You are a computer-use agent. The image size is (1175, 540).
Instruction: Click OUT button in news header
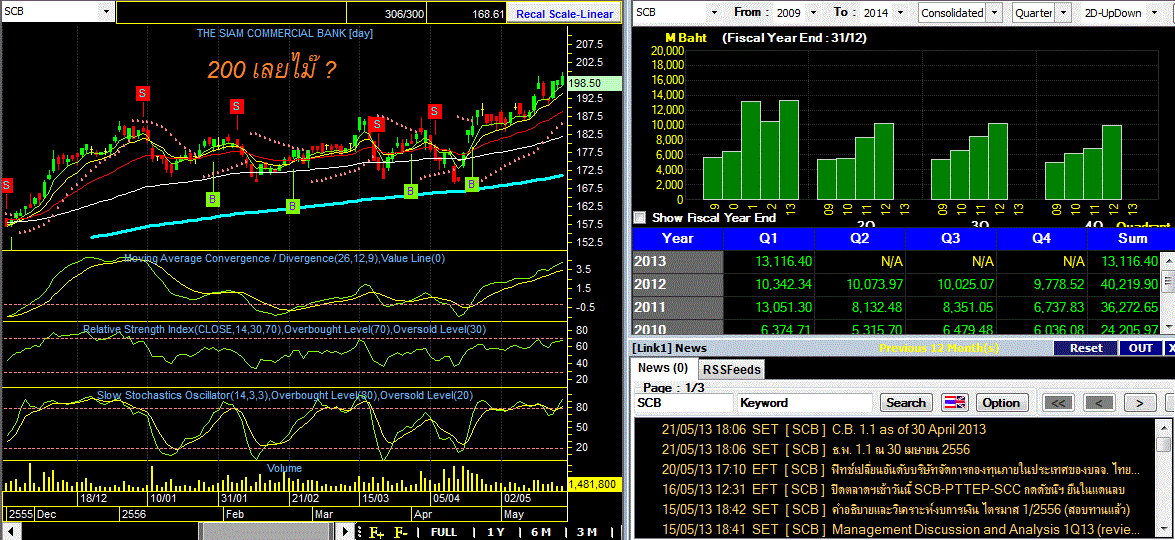(1141, 348)
